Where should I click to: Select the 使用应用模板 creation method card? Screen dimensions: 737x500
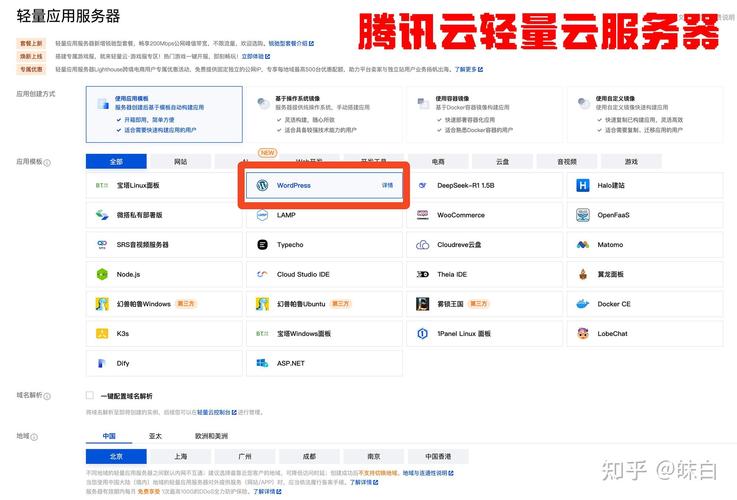coord(164,114)
